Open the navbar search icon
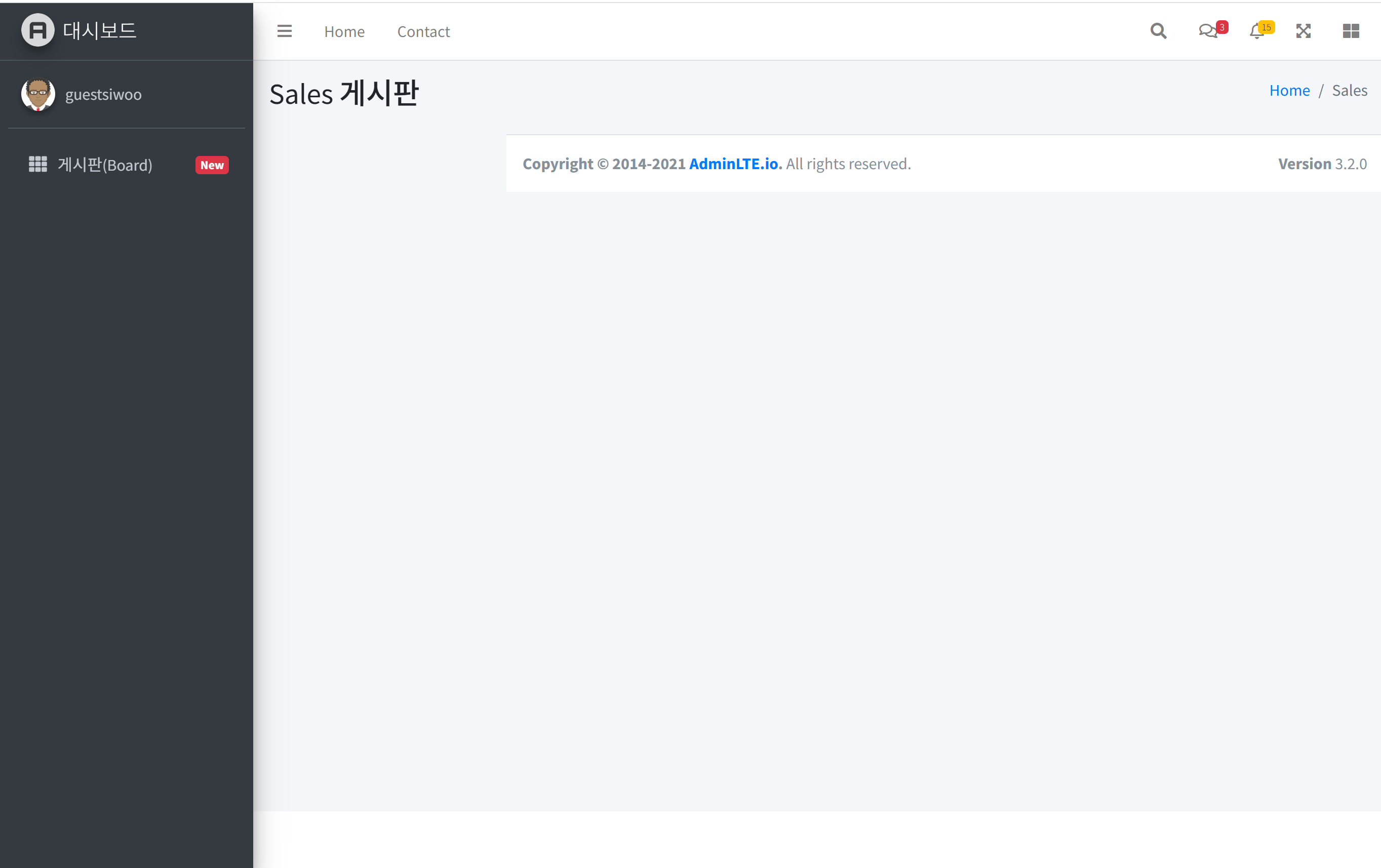The width and height of the screenshot is (1381, 868). (1158, 31)
